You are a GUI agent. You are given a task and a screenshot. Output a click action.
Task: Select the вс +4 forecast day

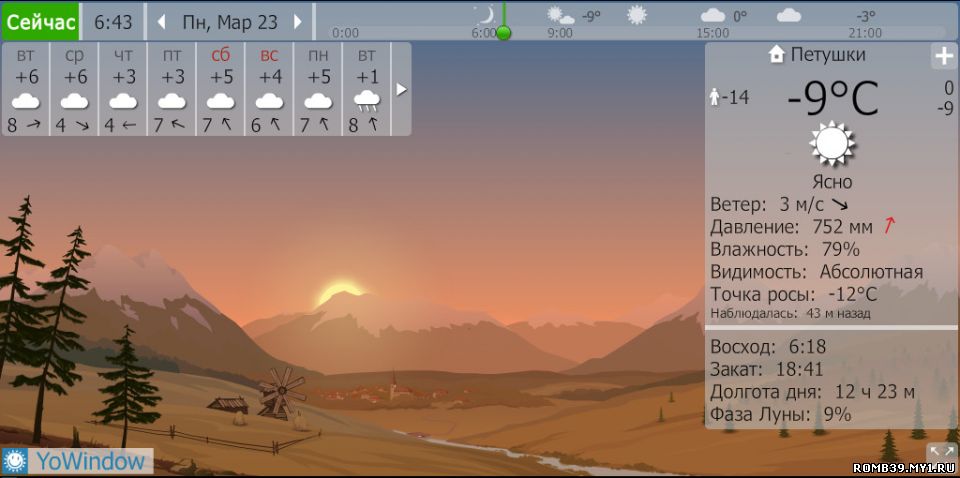(x=269, y=89)
